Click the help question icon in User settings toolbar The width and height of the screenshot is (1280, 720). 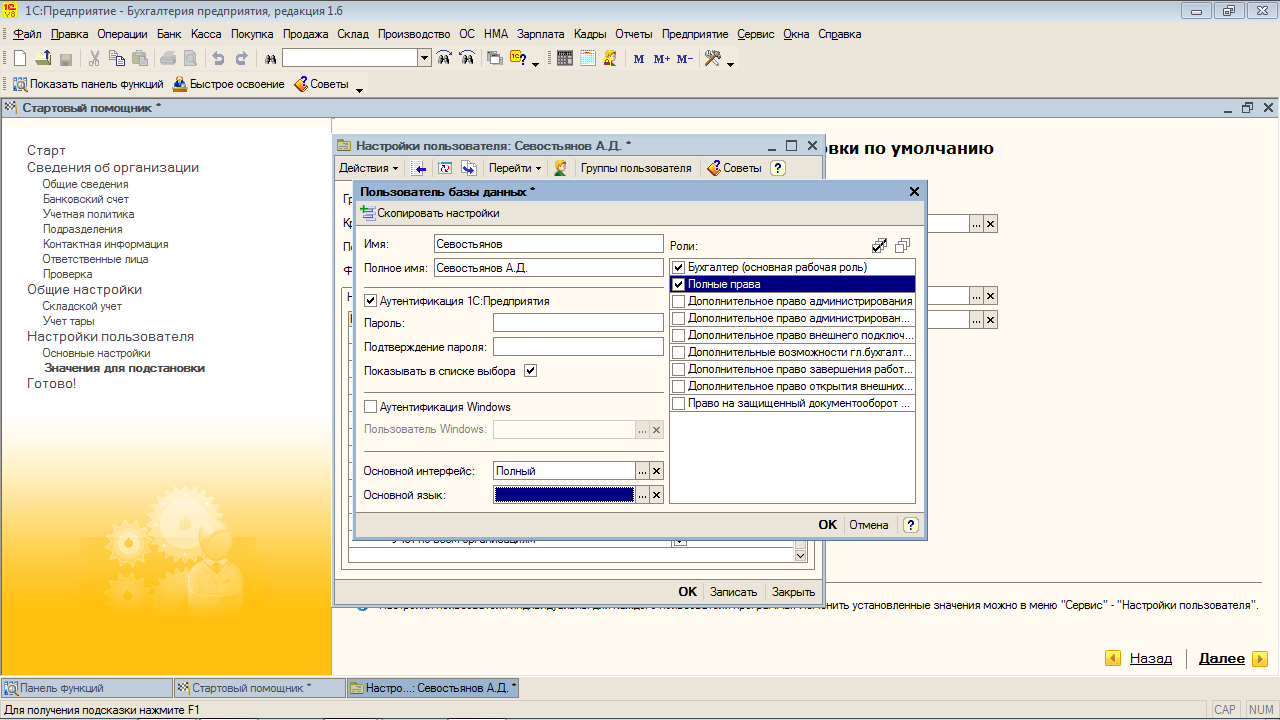(778, 168)
